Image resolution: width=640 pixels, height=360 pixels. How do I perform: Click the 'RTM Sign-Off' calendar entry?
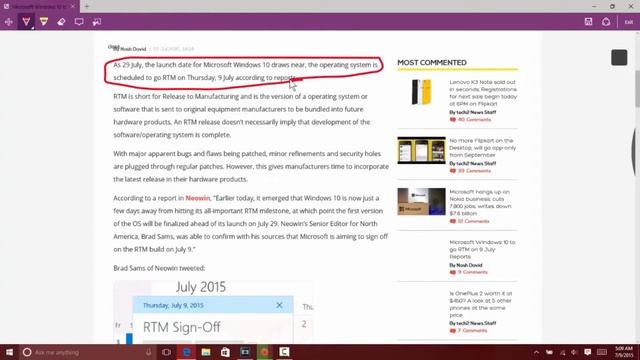[x=182, y=327]
